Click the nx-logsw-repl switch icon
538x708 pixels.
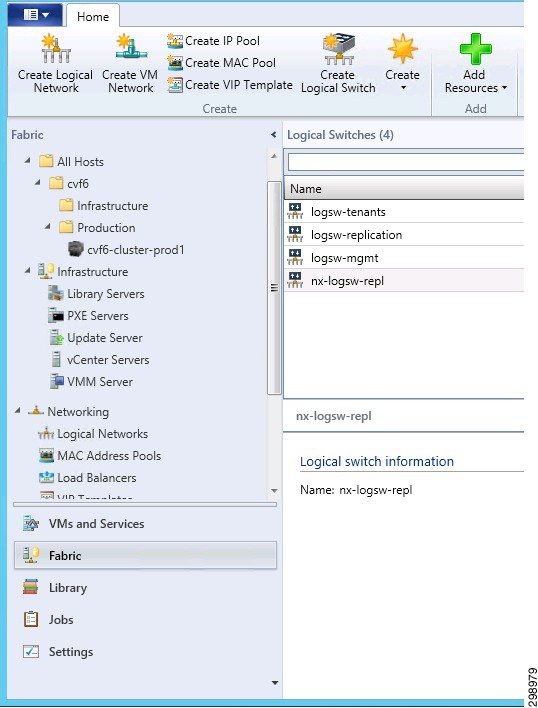coord(295,280)
